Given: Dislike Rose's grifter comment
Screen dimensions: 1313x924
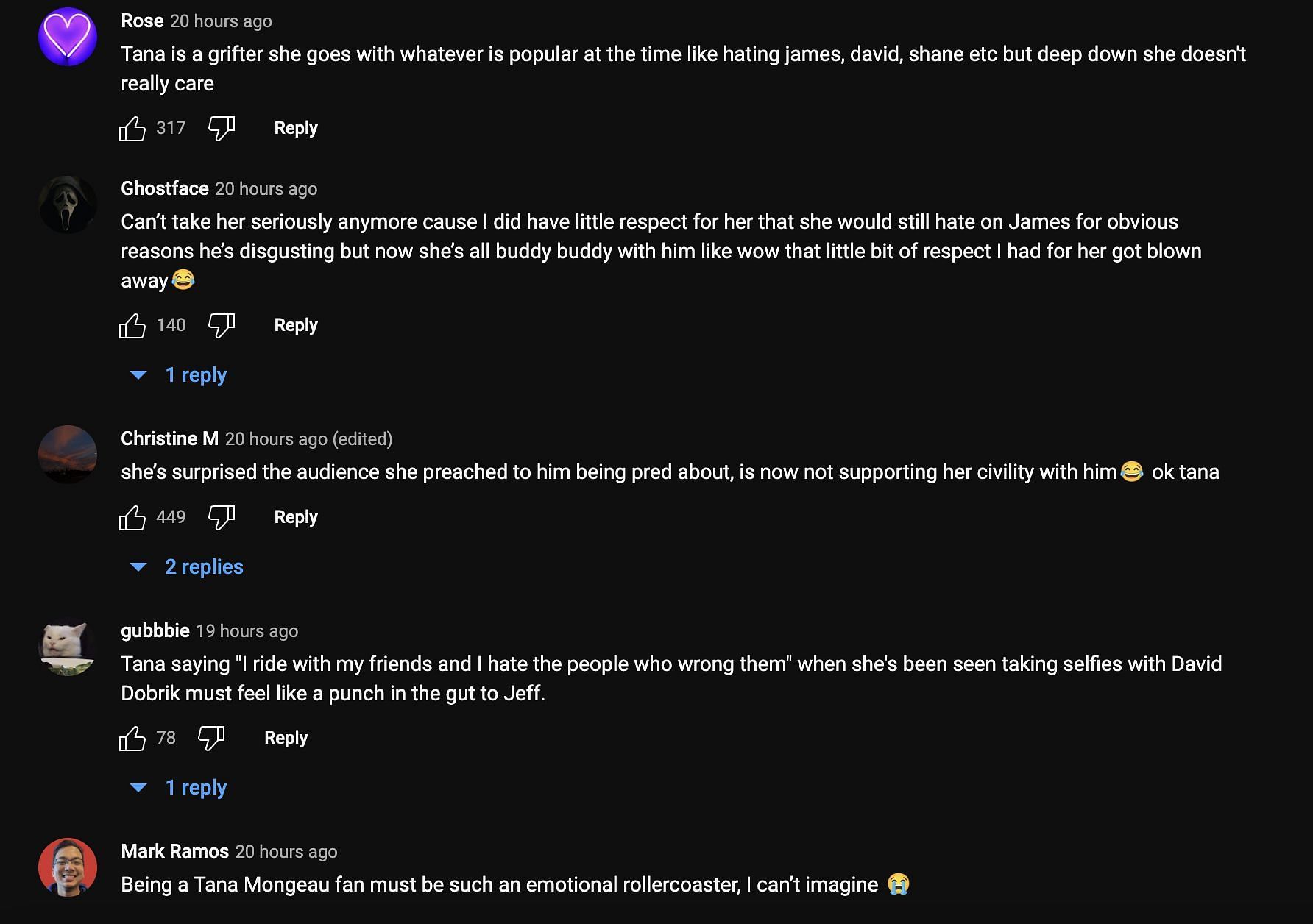Looking at the screenshot, I should coord(221,129).
